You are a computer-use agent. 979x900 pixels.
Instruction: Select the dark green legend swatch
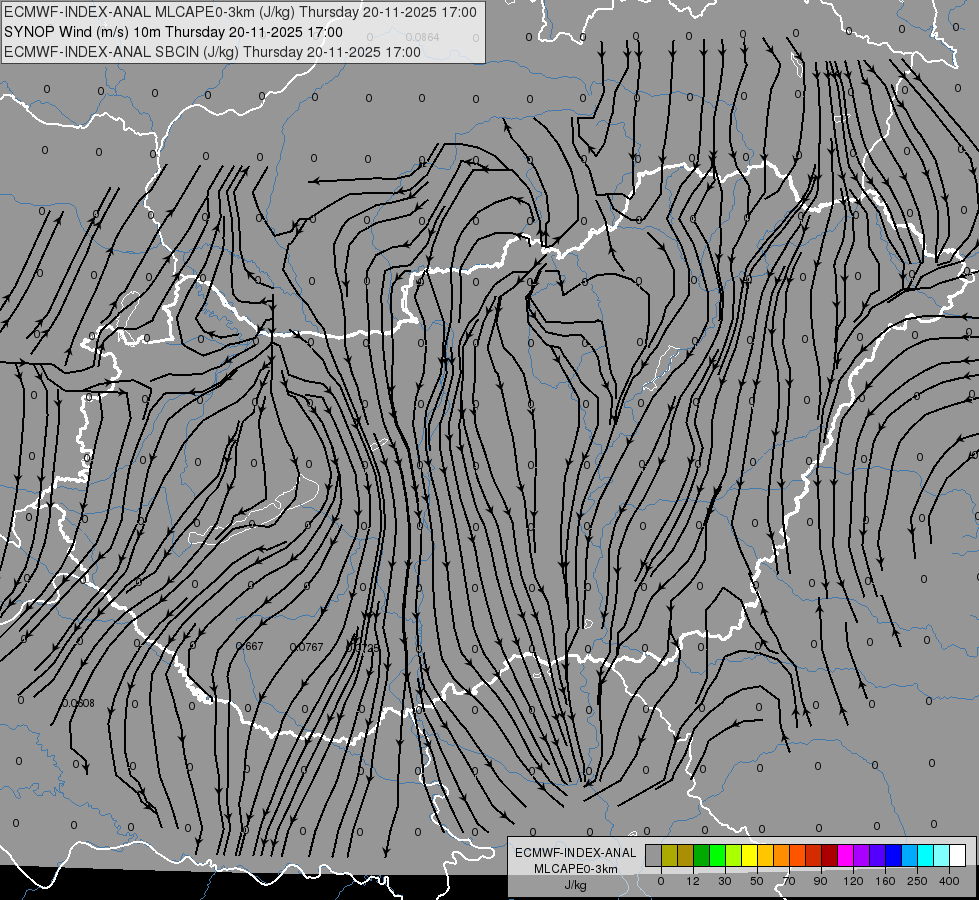coord(701,855)
